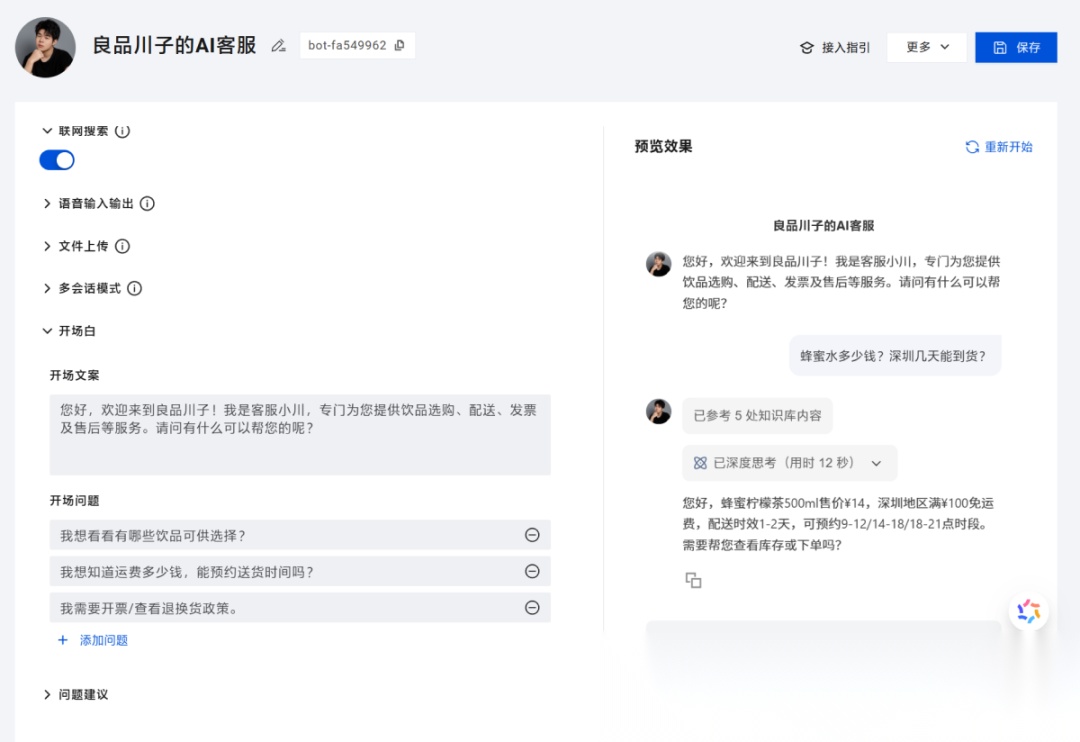Show info icon for 多会话模式
The width and height of the screenshot is (1080, 742).
coord(135,288)
